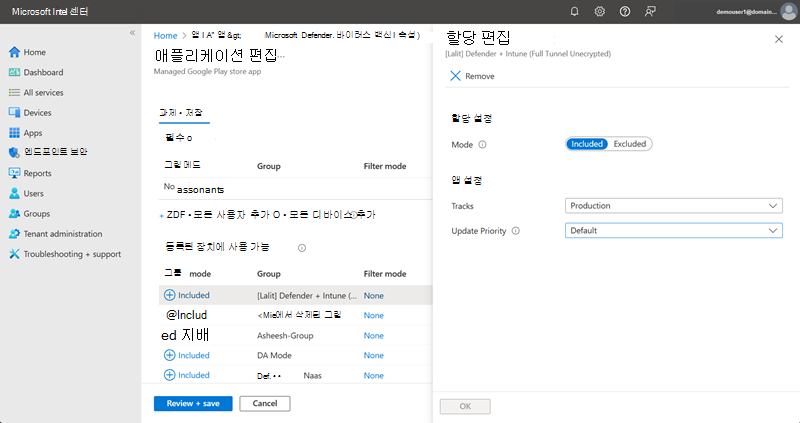Viewport: 800px width, 423px height.
Task: Click None filter in Naas row
Action: pos(373,375)
